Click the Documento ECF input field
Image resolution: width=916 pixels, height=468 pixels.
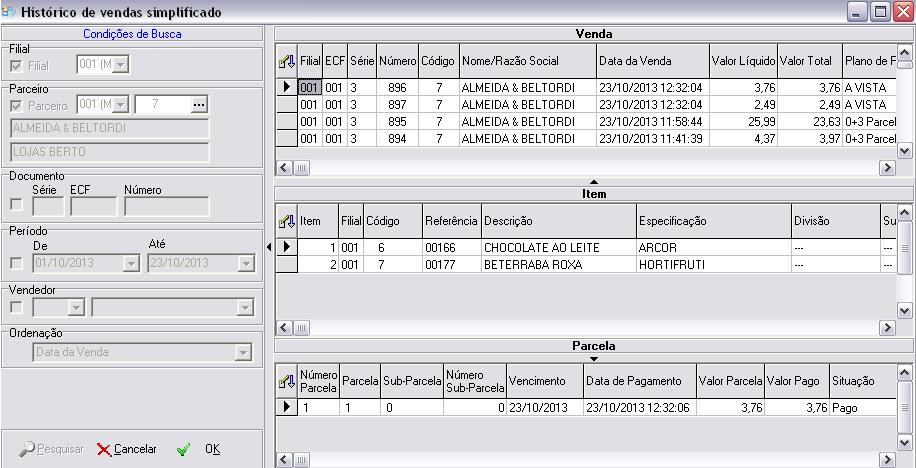point(93,206)
